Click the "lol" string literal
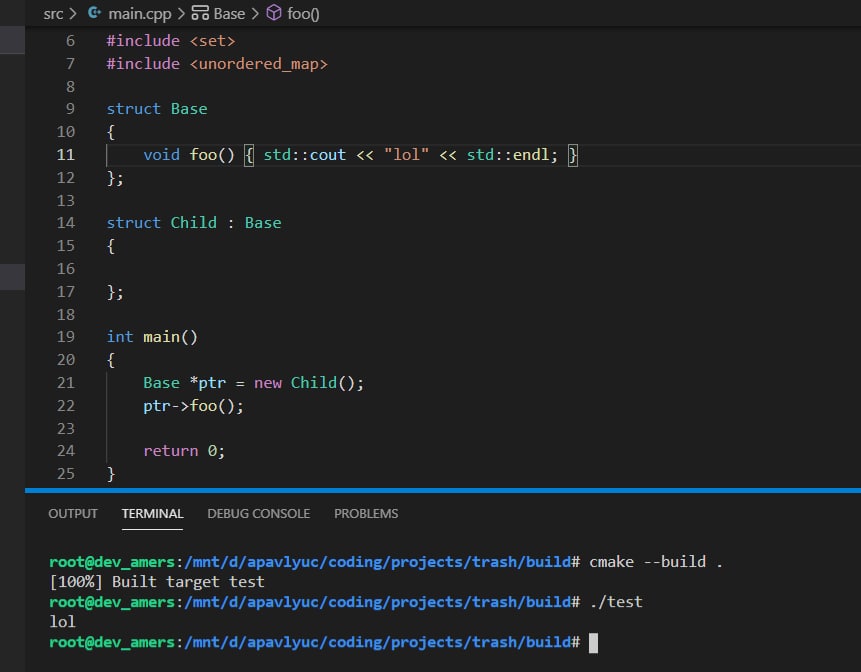 pyautogui.click(x=406, y=155)
